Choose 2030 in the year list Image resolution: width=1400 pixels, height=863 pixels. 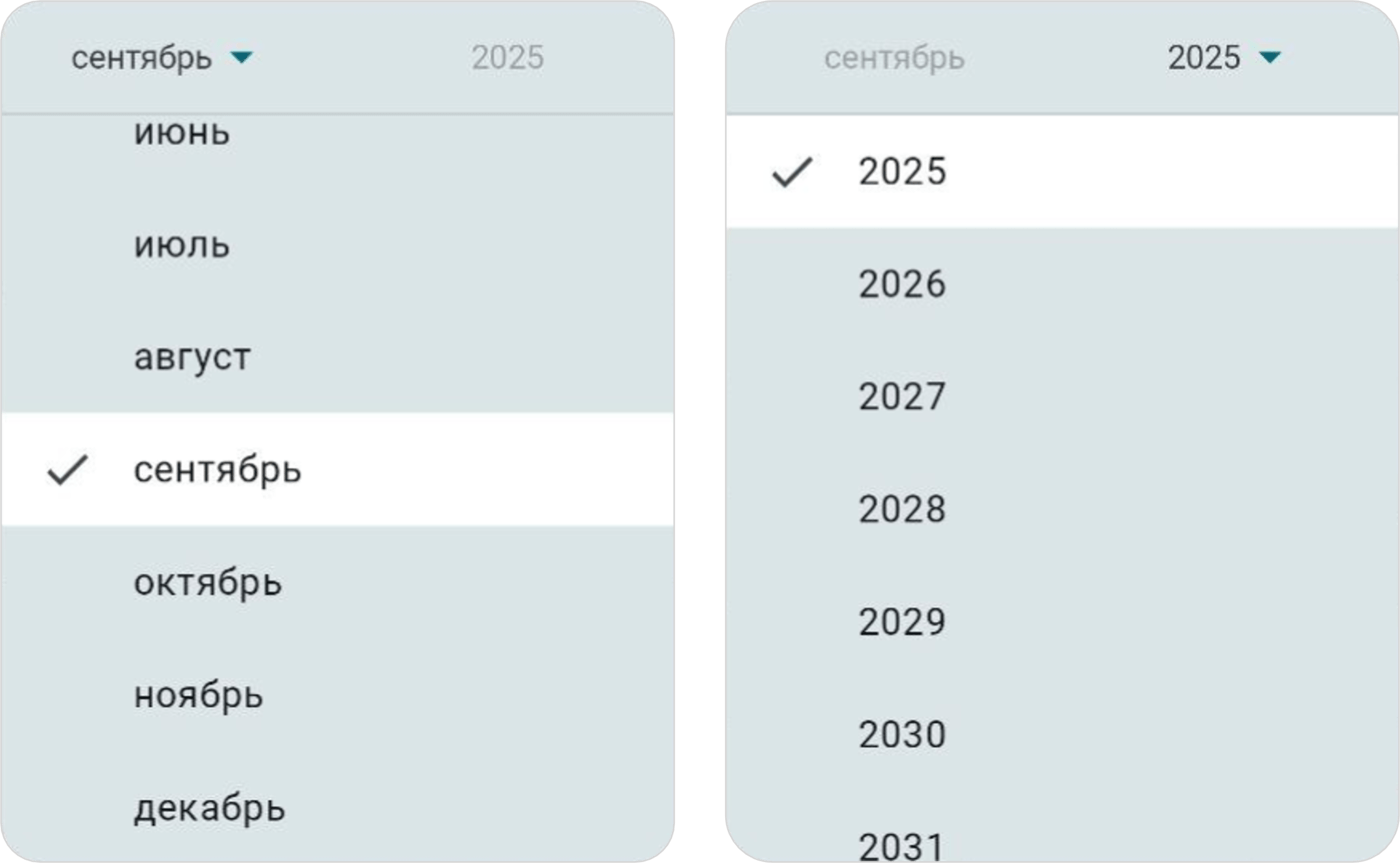[902, 735]
